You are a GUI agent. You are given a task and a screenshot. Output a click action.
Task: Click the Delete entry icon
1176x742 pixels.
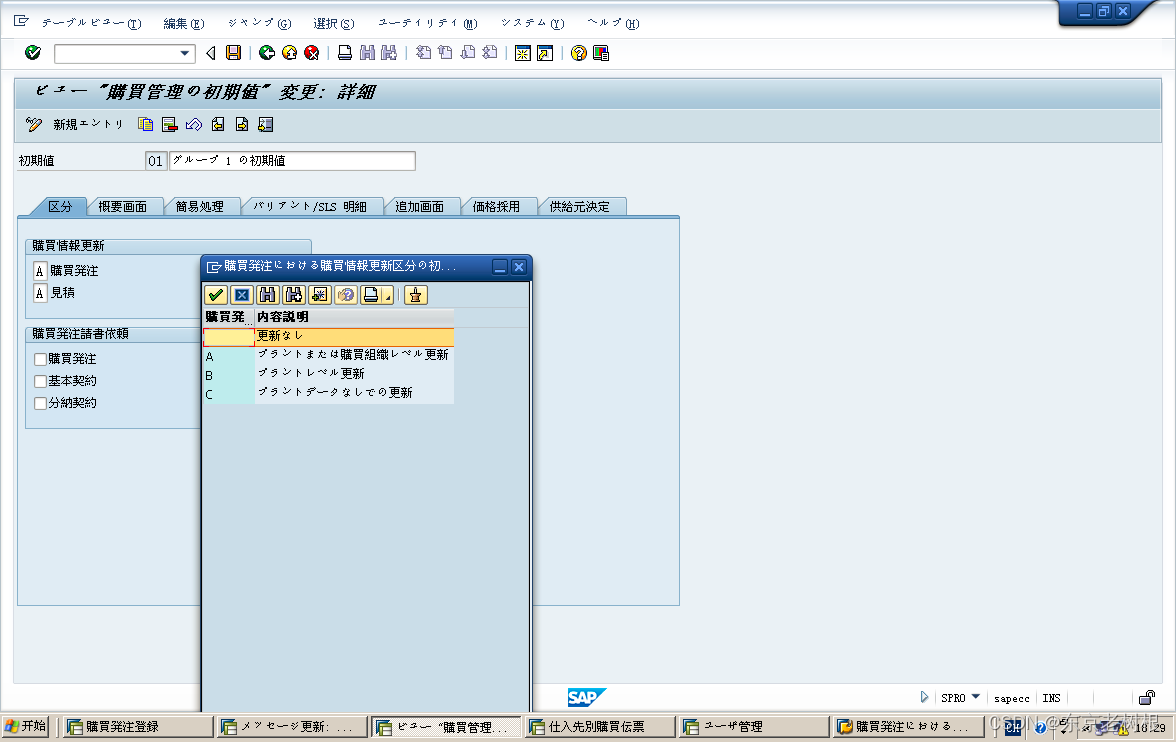point(171,124)
